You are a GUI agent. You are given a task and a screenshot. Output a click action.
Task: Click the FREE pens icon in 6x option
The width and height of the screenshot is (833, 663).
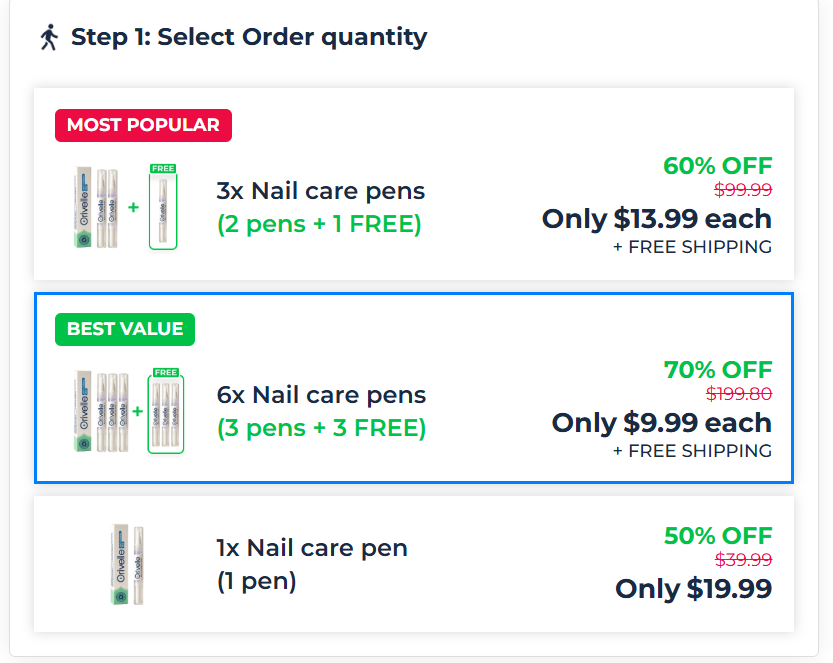point(165,411)
